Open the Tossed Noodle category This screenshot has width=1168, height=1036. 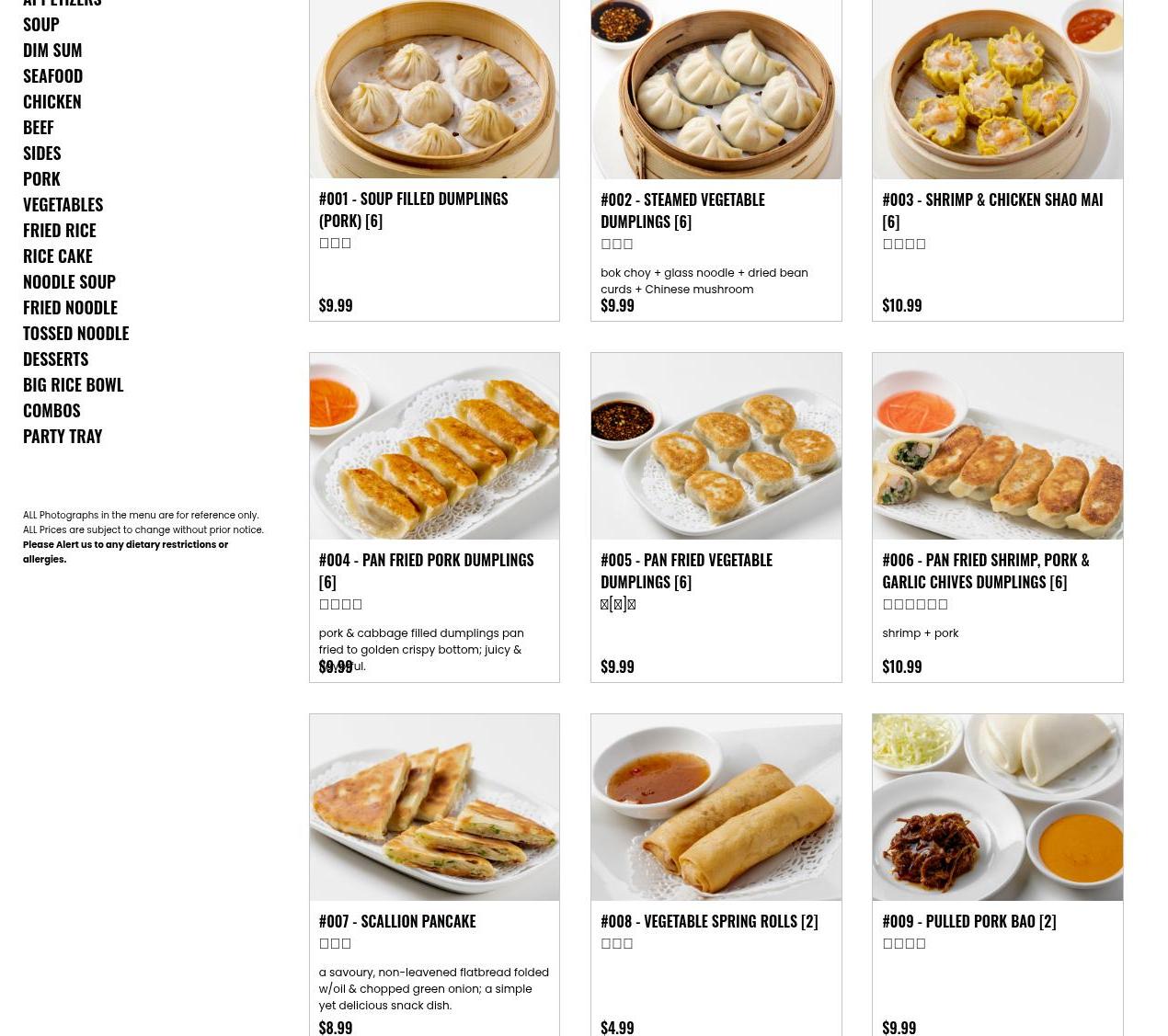tap(75, 333)
